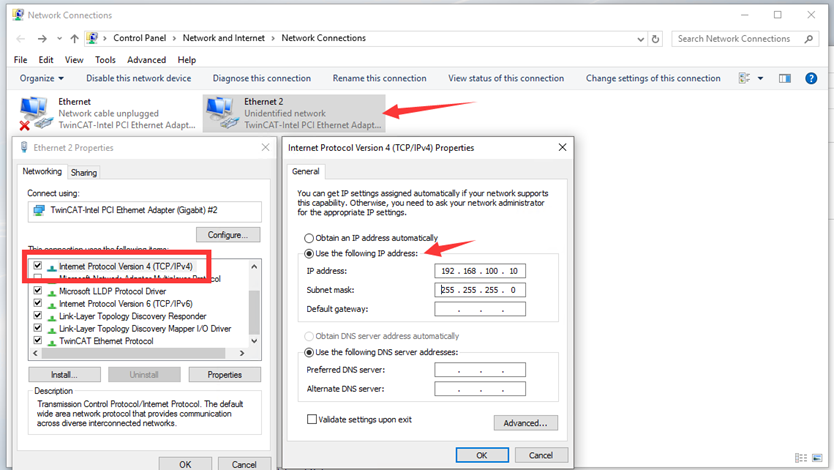Select the Ethernet adapter icon

coord(36,113)
